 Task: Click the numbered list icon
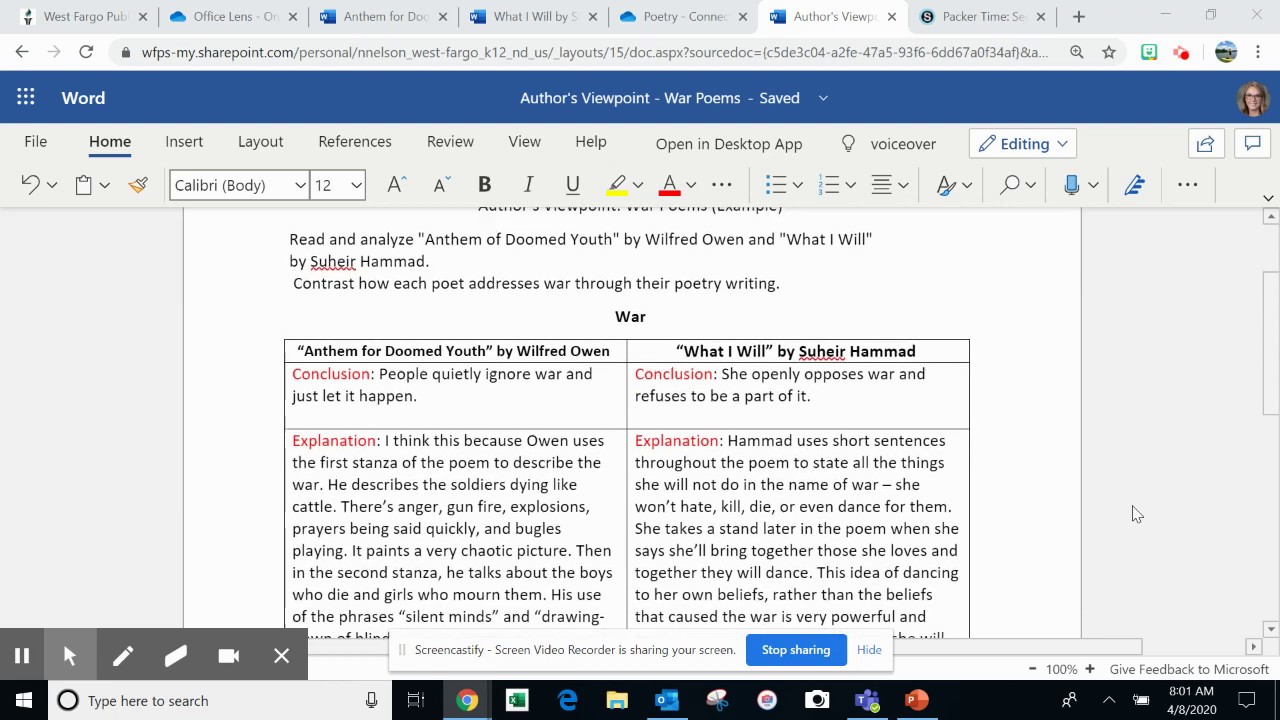[829, 184]
